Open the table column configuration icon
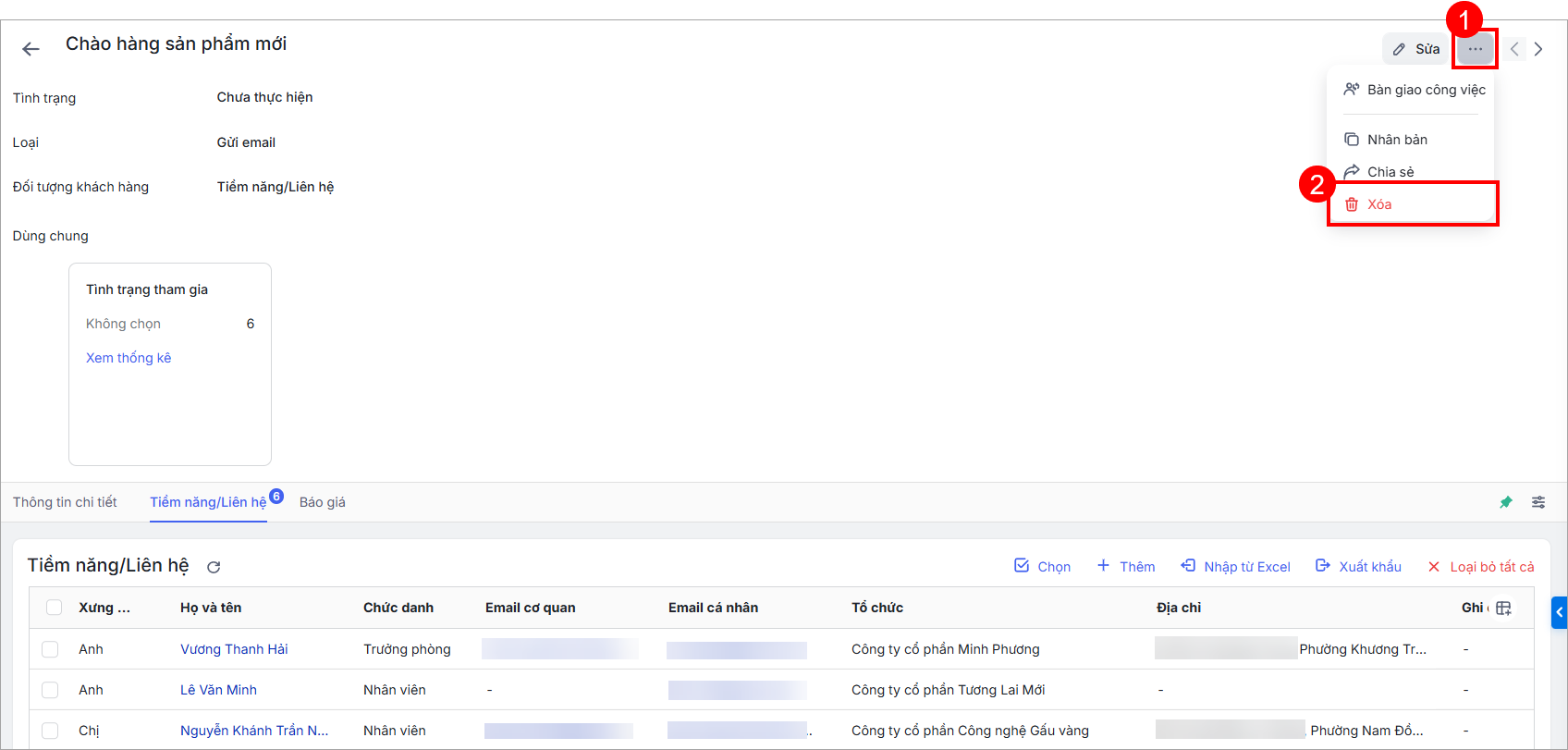This screenshot has width=1568, height=750. (x=1503, y=608)
